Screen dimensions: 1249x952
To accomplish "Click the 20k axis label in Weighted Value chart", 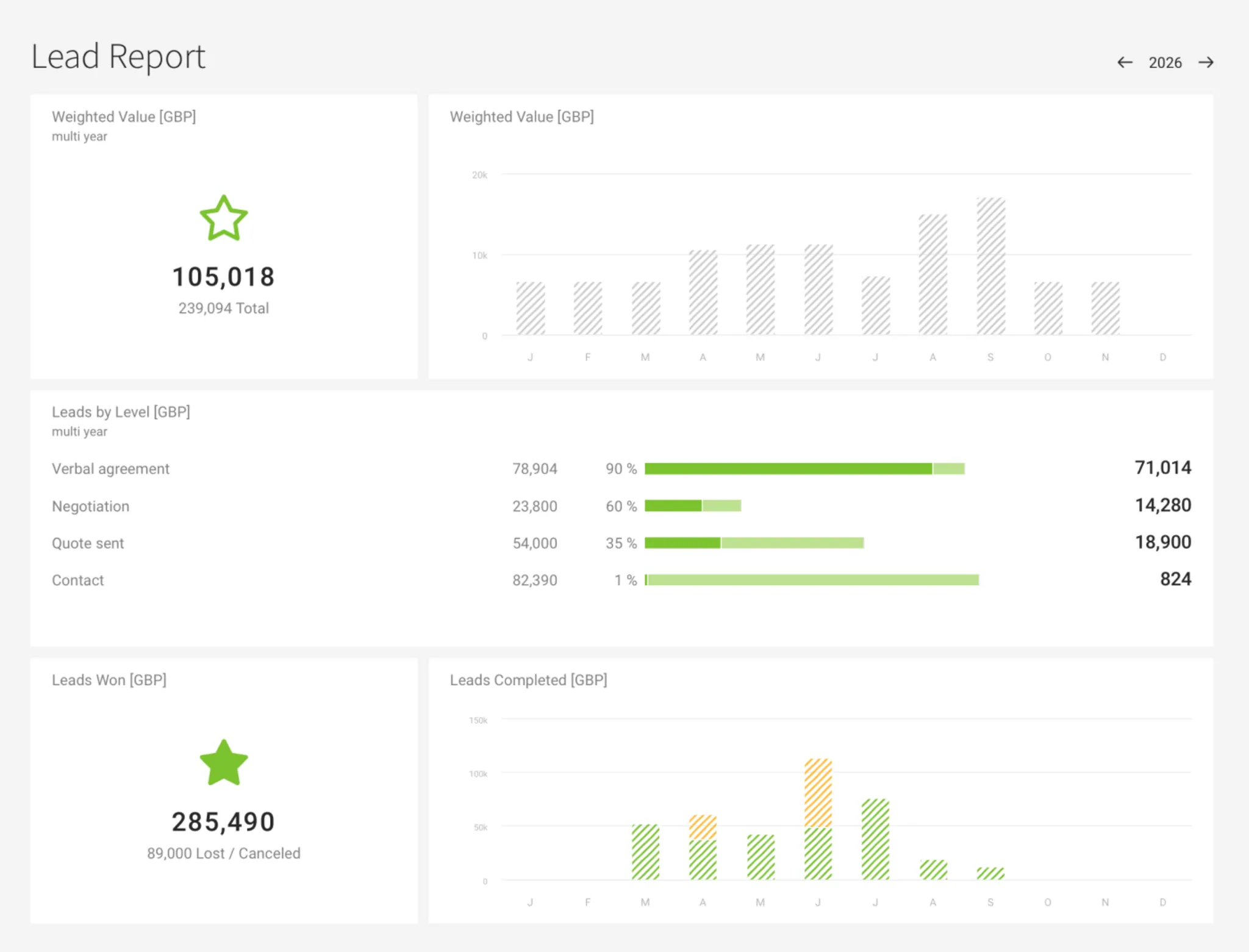I will [x=479, y=175].
